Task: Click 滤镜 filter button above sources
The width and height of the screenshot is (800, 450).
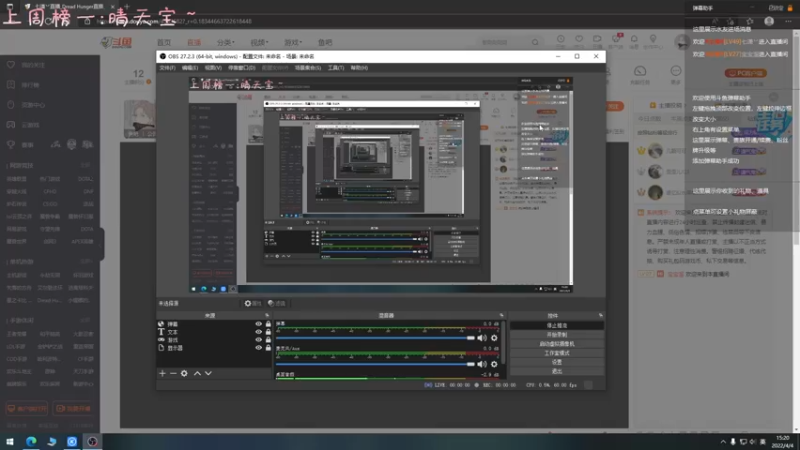Action: point(277,303)
